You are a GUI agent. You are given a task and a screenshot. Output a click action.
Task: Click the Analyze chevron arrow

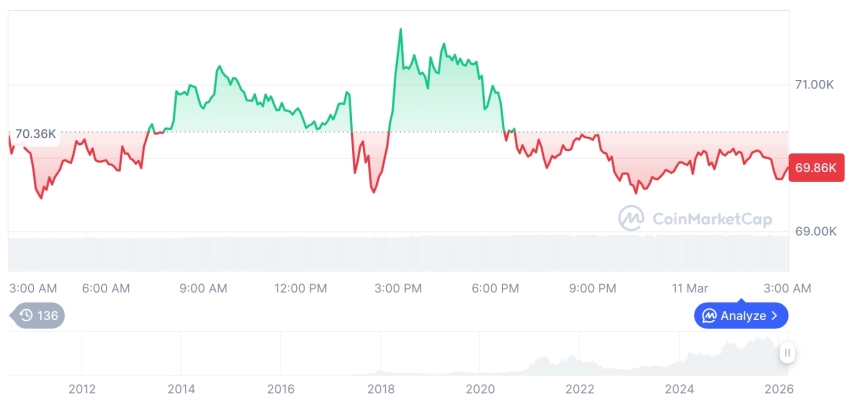[x=774, y=316]
